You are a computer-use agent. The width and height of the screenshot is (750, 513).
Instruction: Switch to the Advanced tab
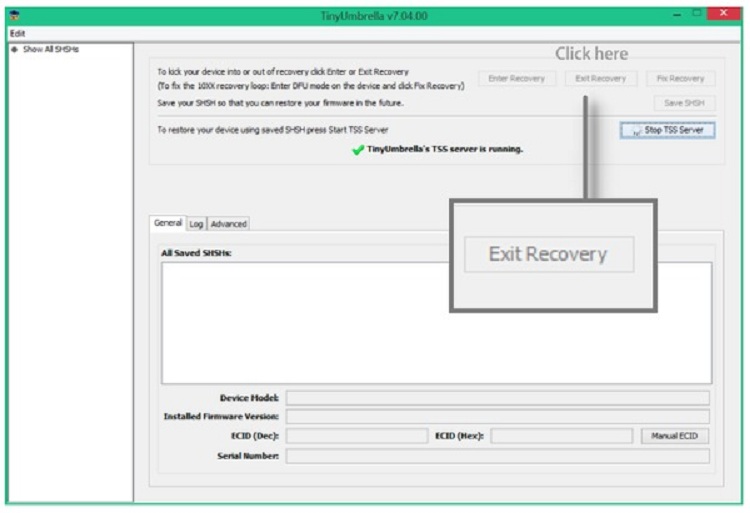pos(228,224)
